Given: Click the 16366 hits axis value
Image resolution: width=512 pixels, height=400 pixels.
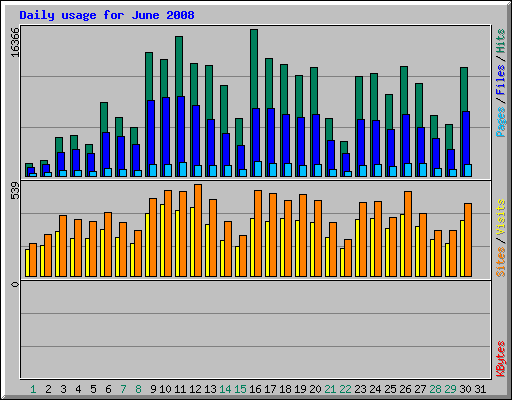Looking at the screenshot, I should 15,42.
